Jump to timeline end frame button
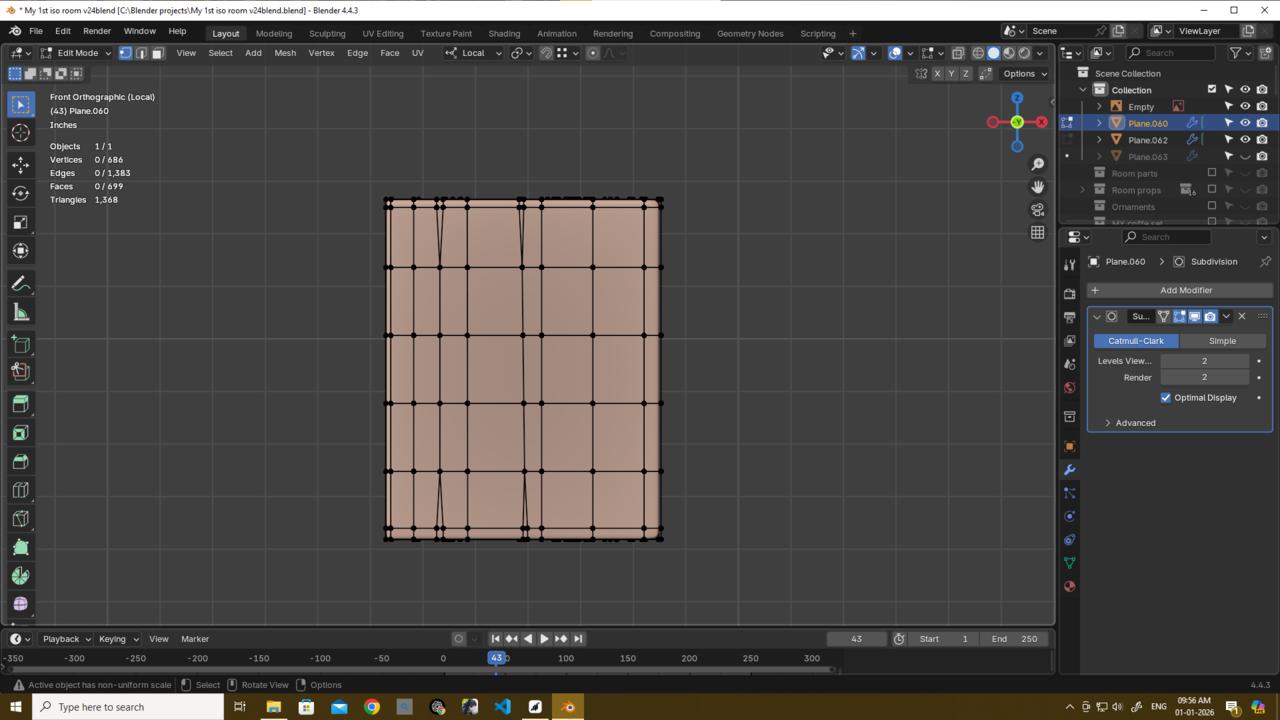This screenshot has width=1280, height=720. coord(578,639)
